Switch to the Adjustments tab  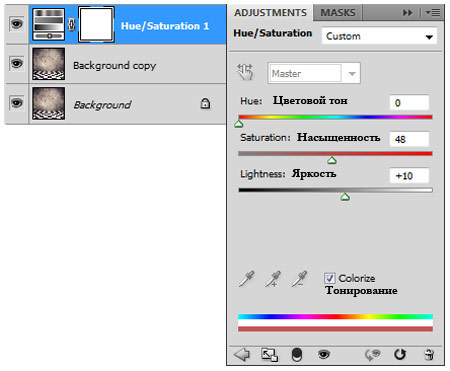point(270,13)
